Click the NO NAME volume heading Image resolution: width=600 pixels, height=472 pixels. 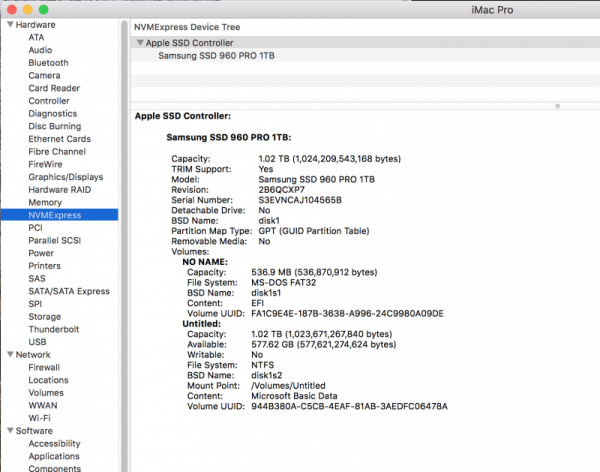click(x=205, y=262)
